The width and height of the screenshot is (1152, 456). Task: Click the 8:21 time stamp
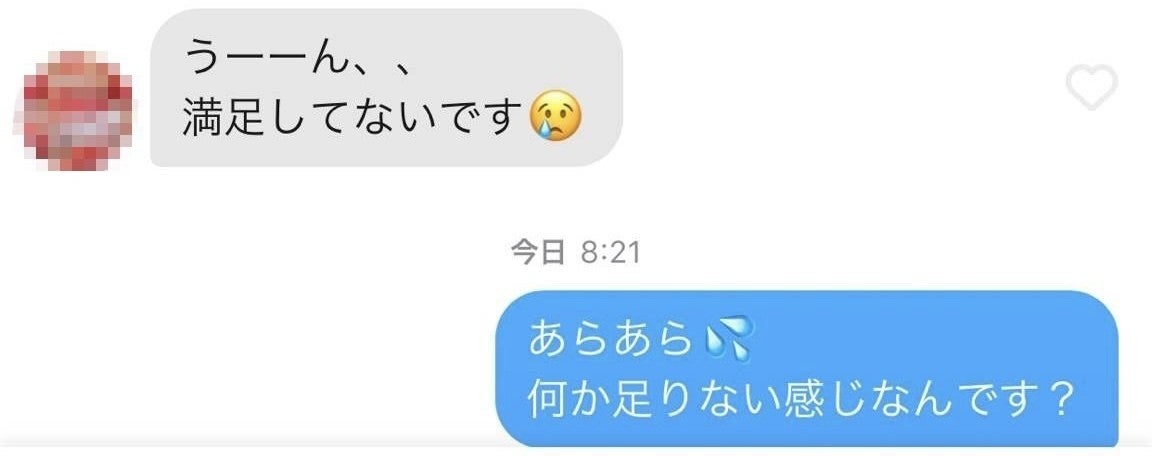[x=610, y=253]
